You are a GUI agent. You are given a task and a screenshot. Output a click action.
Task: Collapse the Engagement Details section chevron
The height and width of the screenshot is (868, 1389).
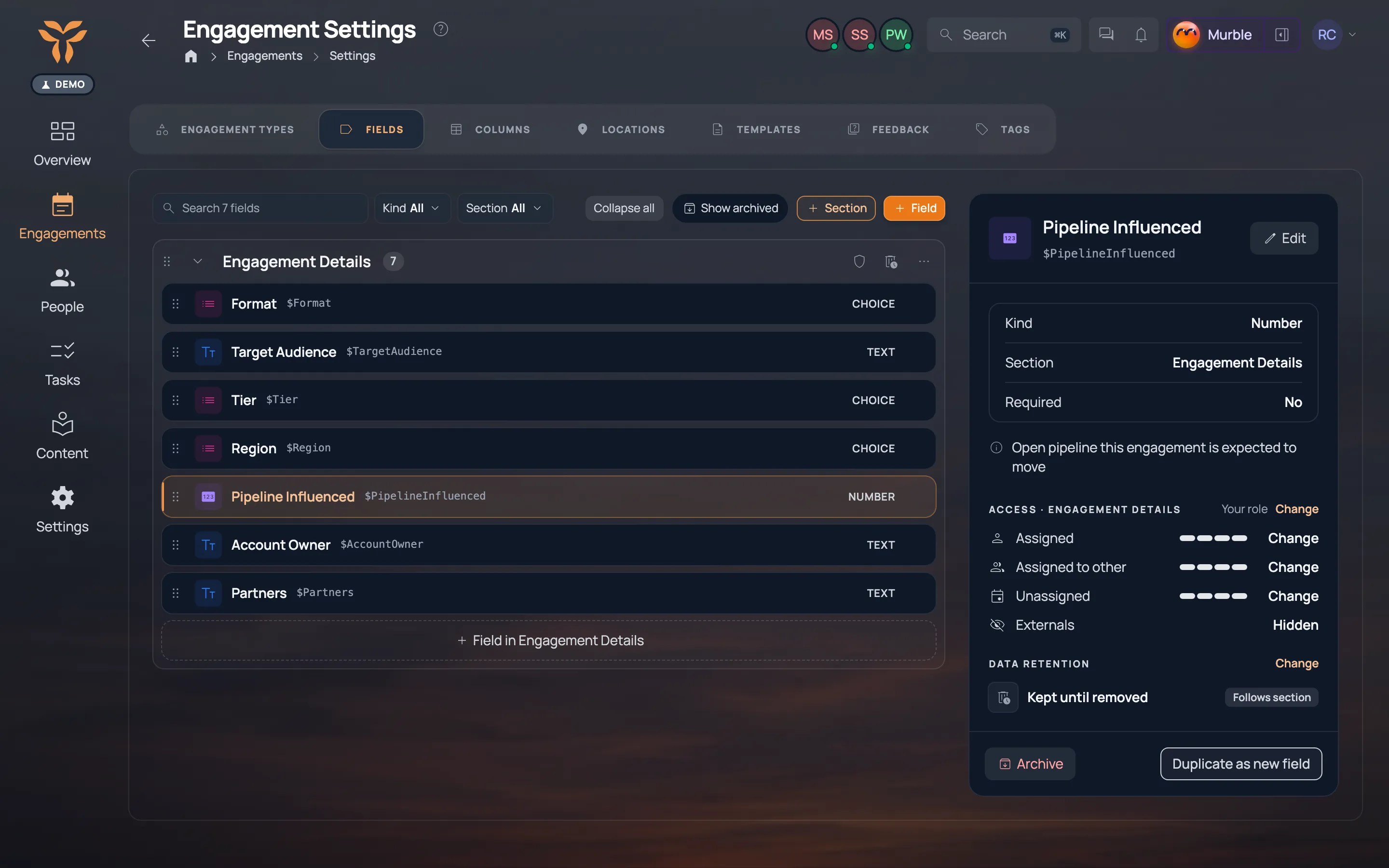coord(197,261)
